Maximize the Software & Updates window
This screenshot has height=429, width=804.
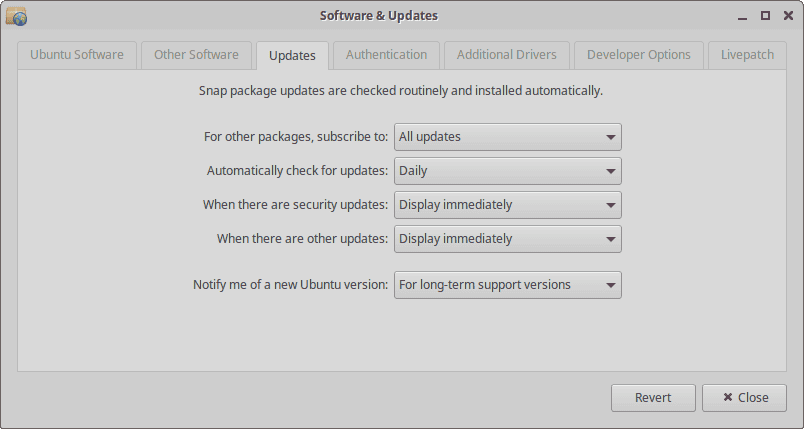point(766,16)
